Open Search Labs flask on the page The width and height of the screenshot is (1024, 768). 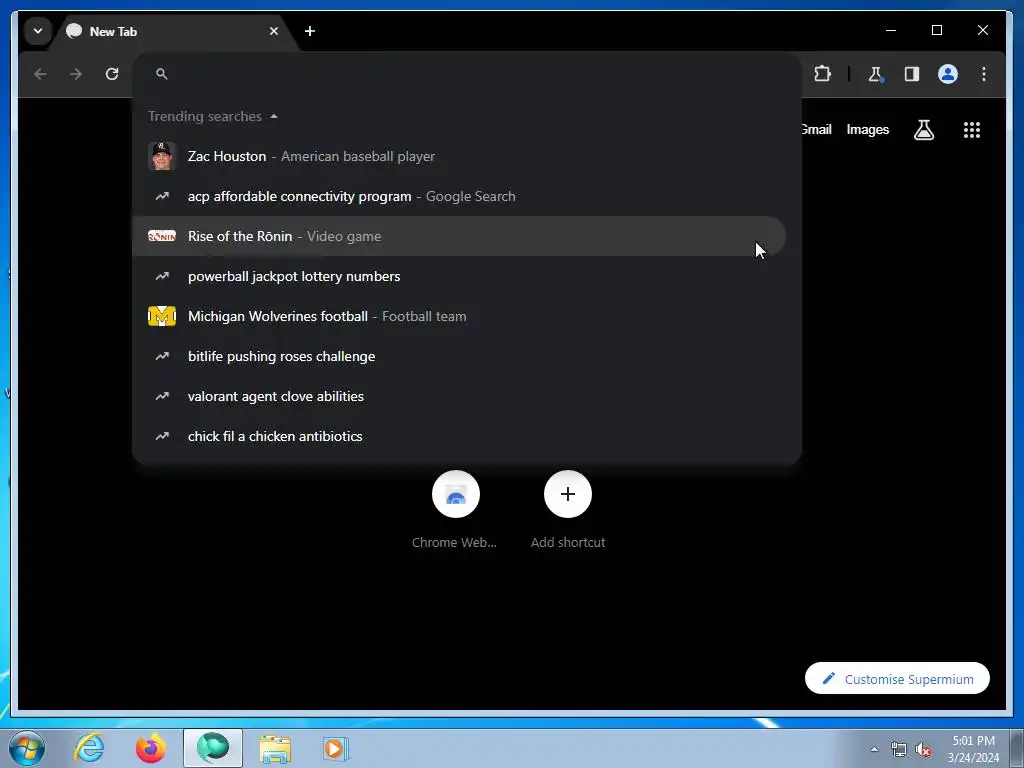pos(923,130)
